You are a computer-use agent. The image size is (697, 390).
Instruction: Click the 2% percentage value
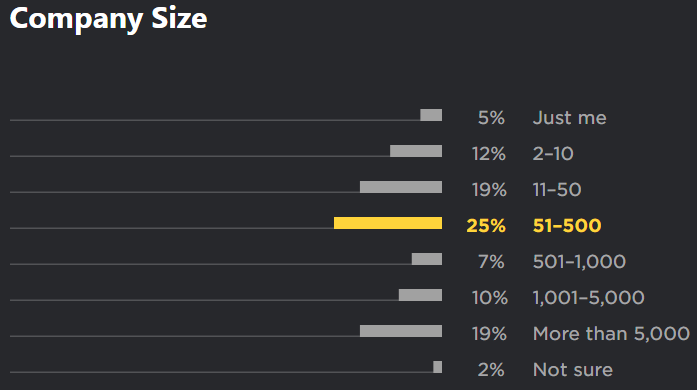[x=491, y=370]
